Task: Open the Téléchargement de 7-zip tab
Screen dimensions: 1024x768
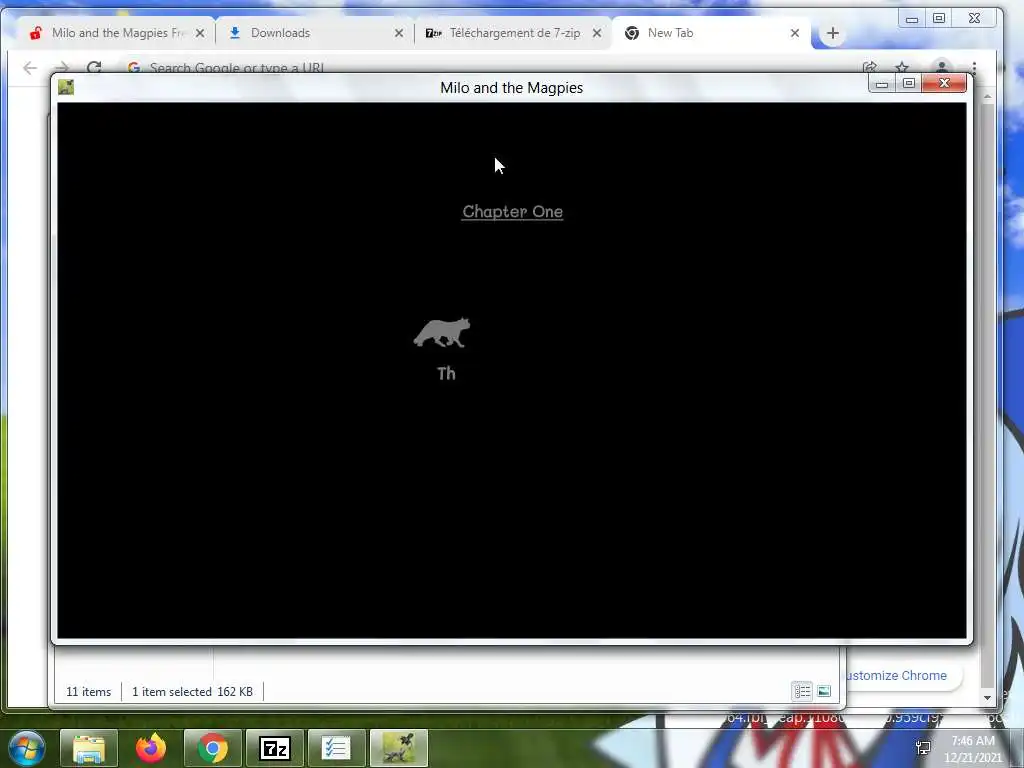Action: (x=515, y=33)
